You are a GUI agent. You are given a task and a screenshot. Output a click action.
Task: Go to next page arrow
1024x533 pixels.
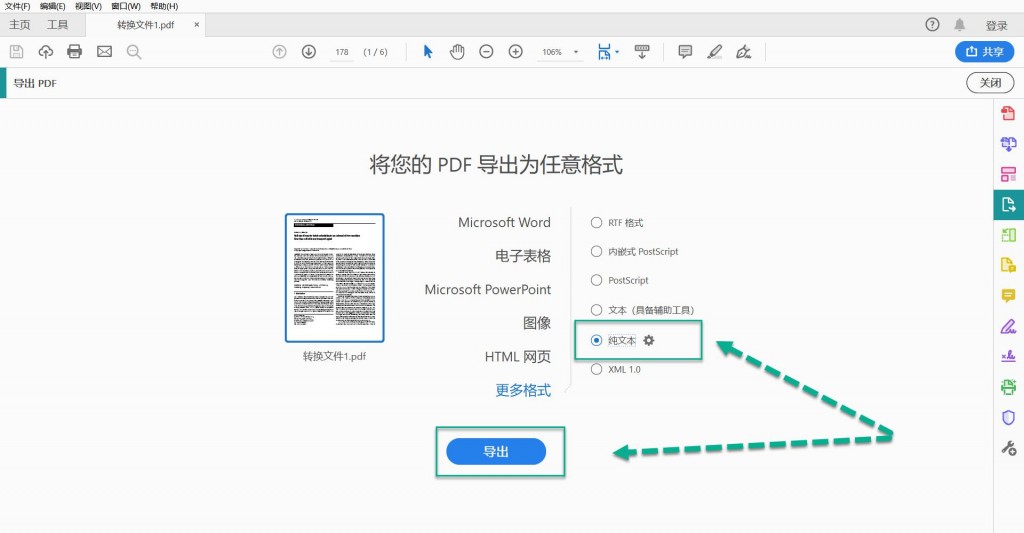pyautogui.click(x=309, y=52)
